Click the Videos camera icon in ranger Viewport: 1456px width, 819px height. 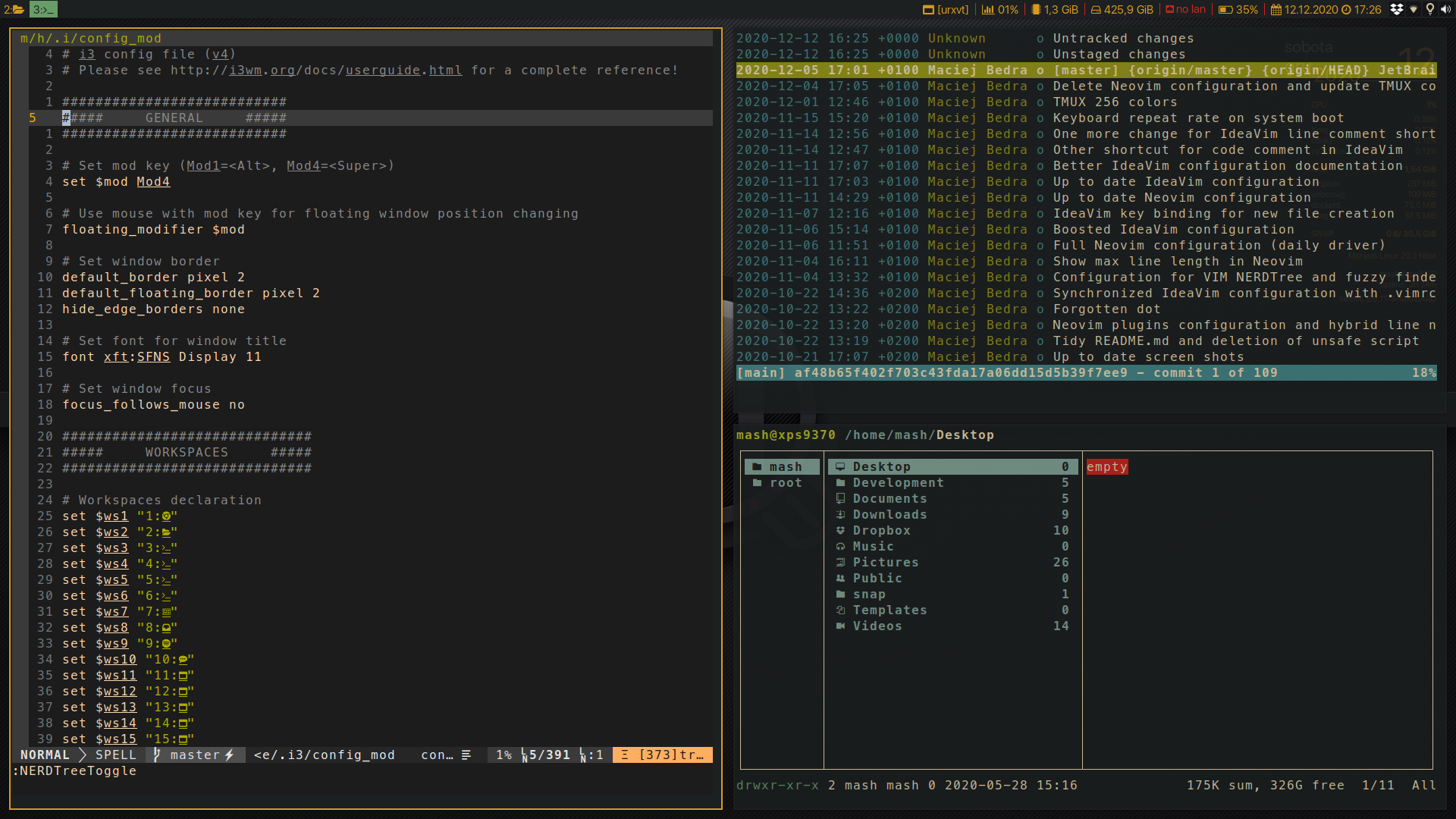click(840, 626)
